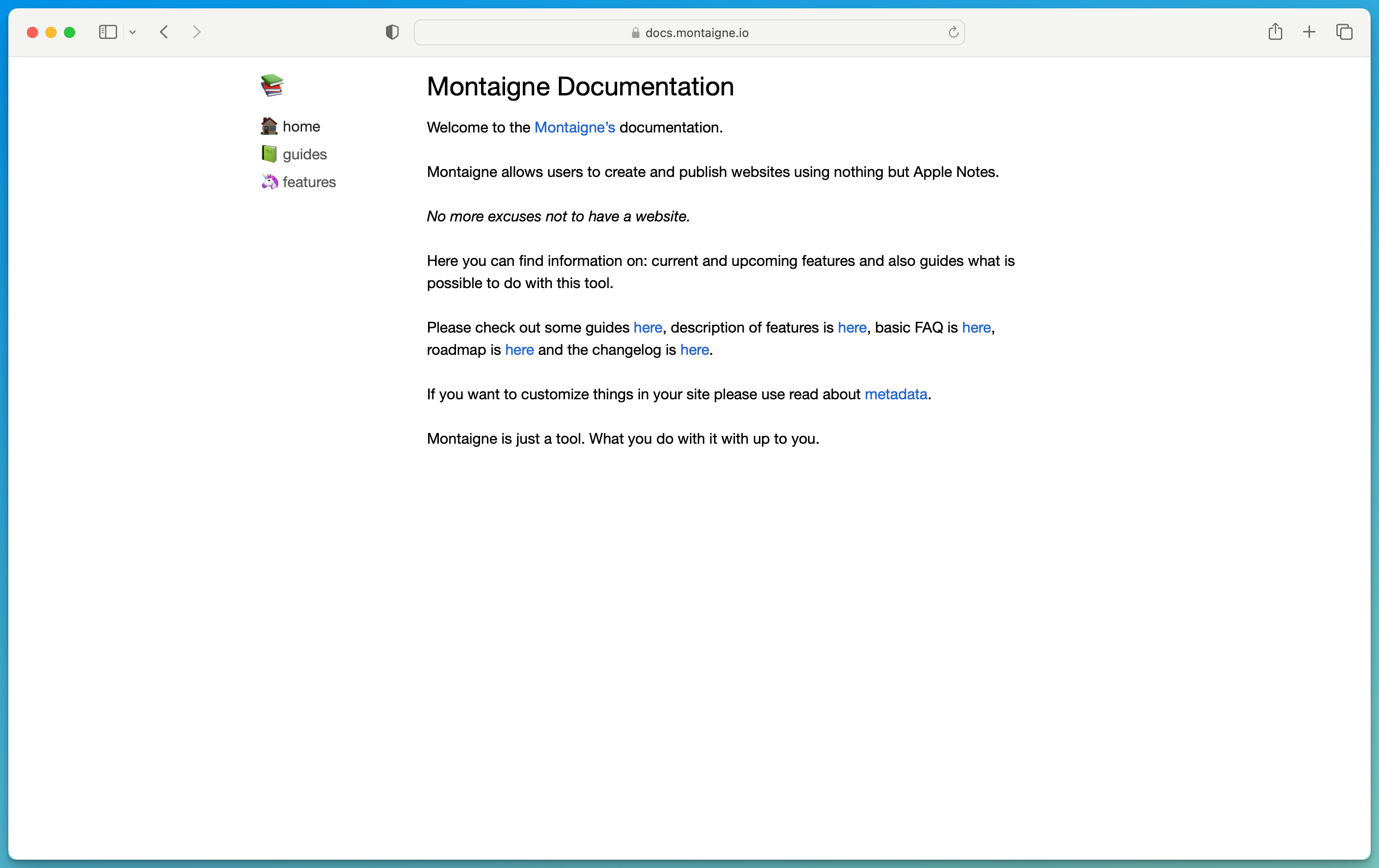Reload the page with the refresh icon
This screenshot has width=1379, height=868.
[x=953, y=32]
